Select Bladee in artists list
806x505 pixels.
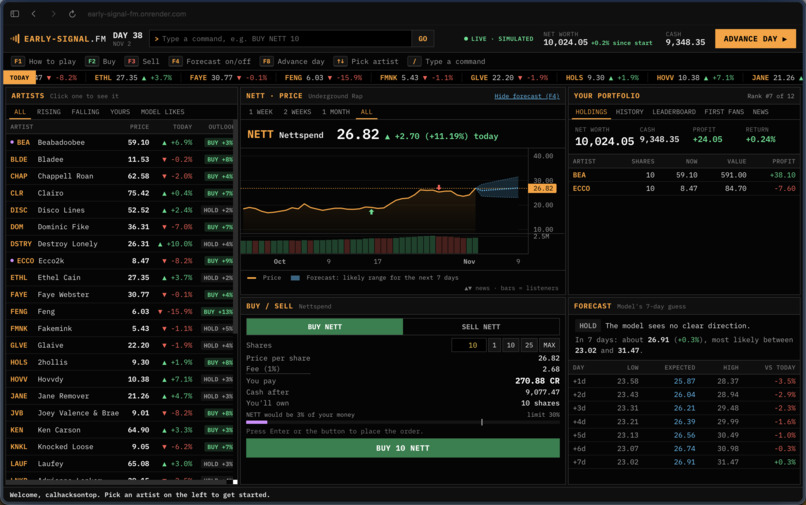point(121,159)
